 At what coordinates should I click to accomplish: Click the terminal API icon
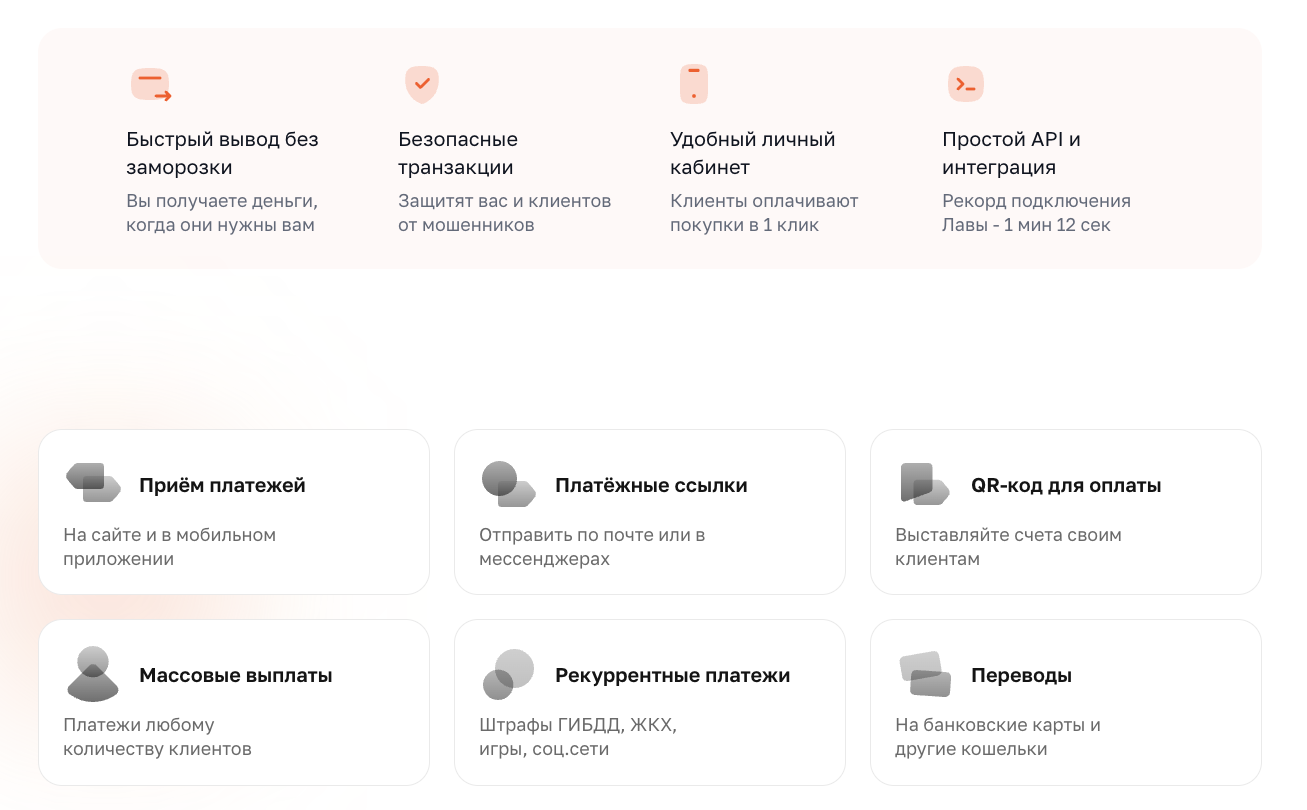[966, 84]
